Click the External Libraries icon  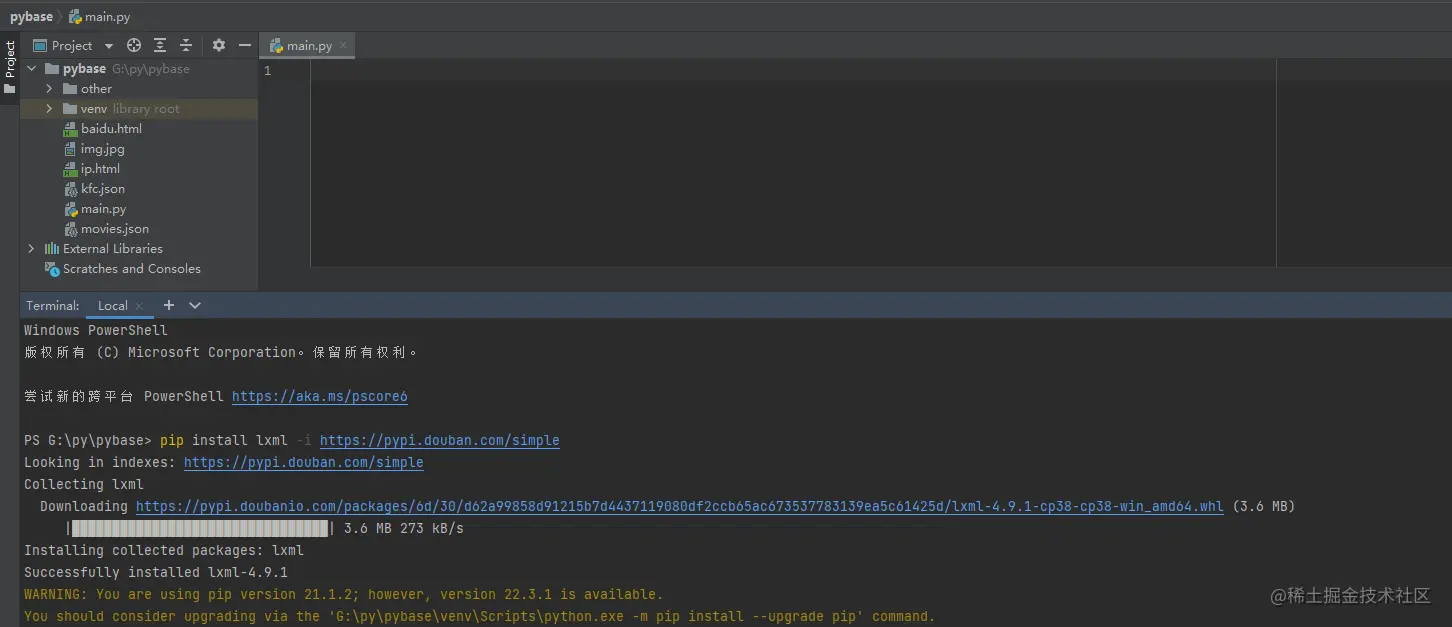[52, 249]
